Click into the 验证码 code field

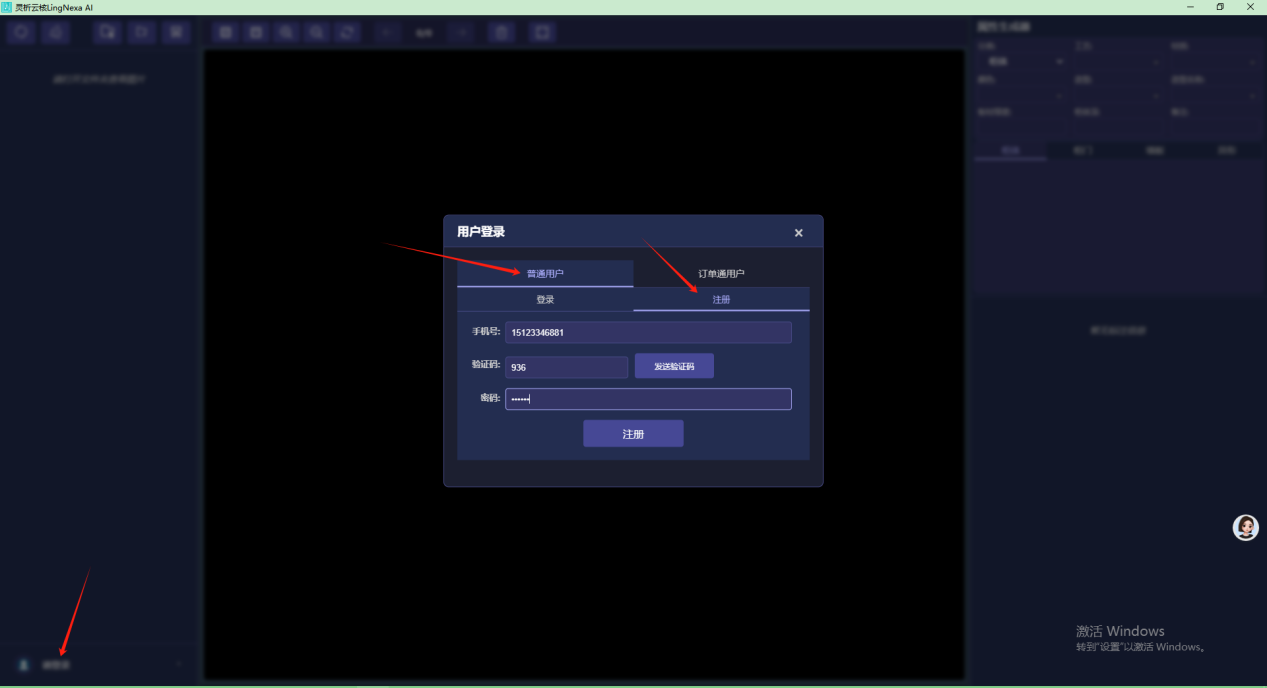(x=566, y=367)
